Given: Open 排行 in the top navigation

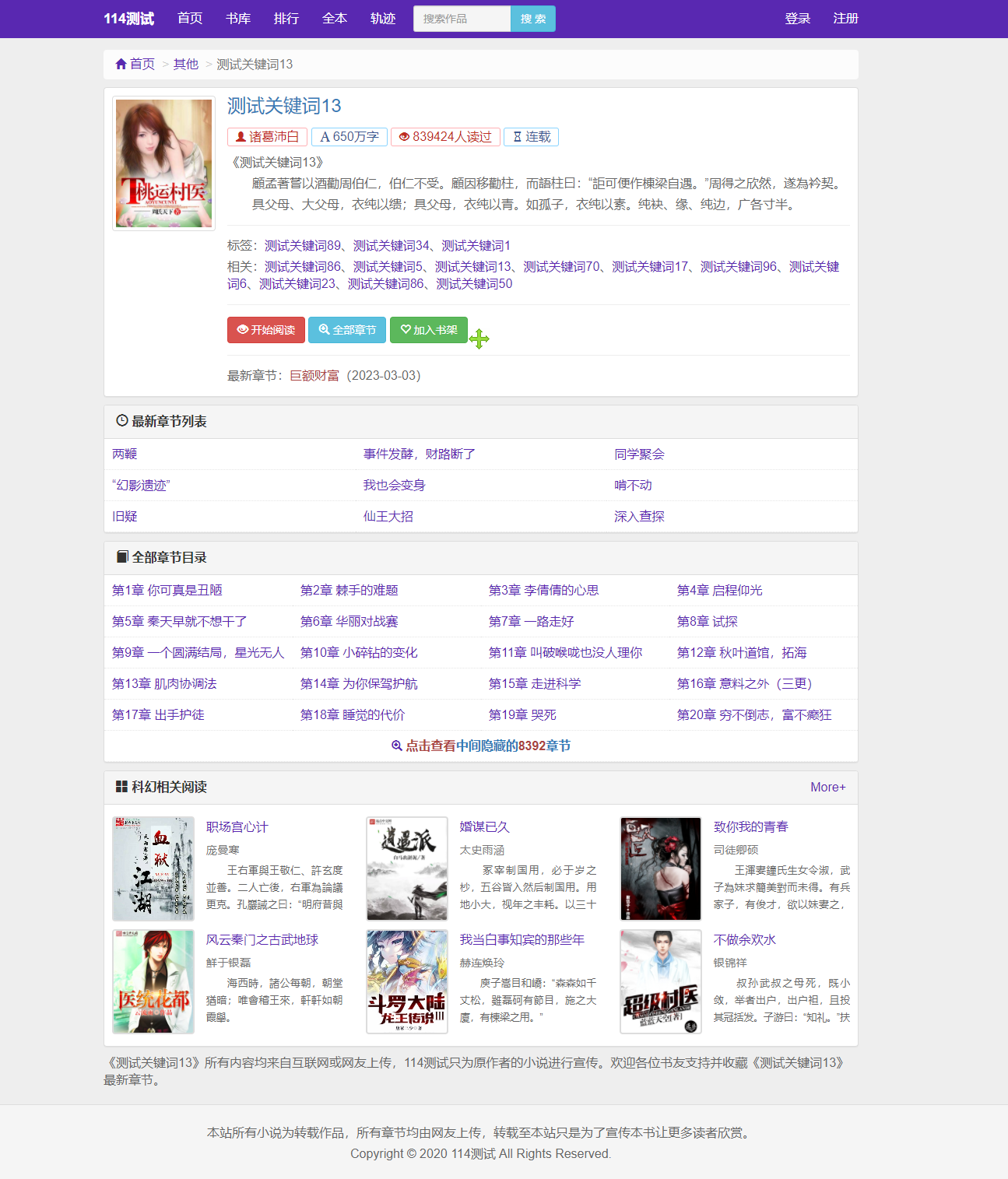Looking at the screenshot, I should [x=286, y=18].
